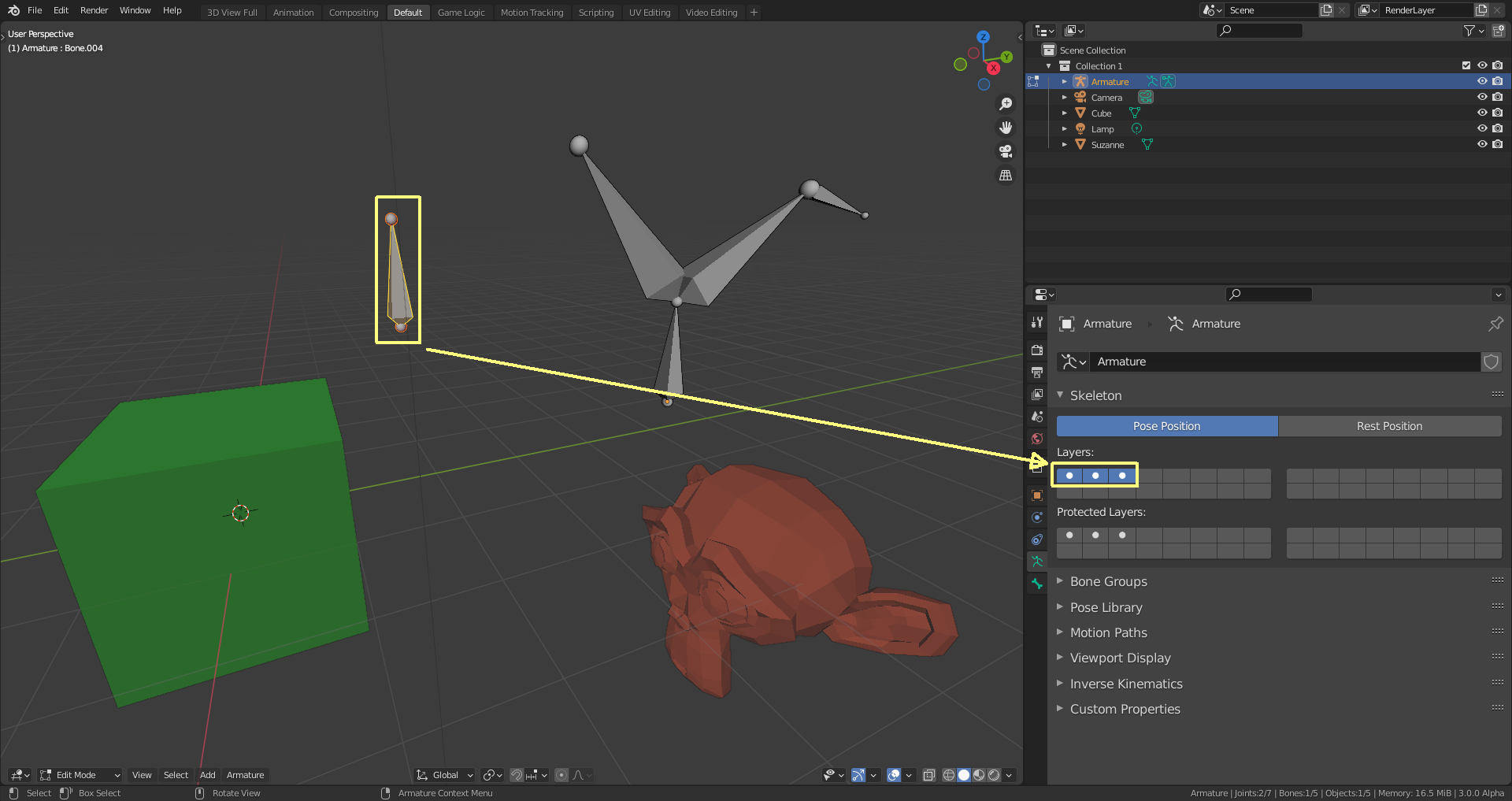
Task: Open the Render Properties tab
Action: (x=1036, y=350)
